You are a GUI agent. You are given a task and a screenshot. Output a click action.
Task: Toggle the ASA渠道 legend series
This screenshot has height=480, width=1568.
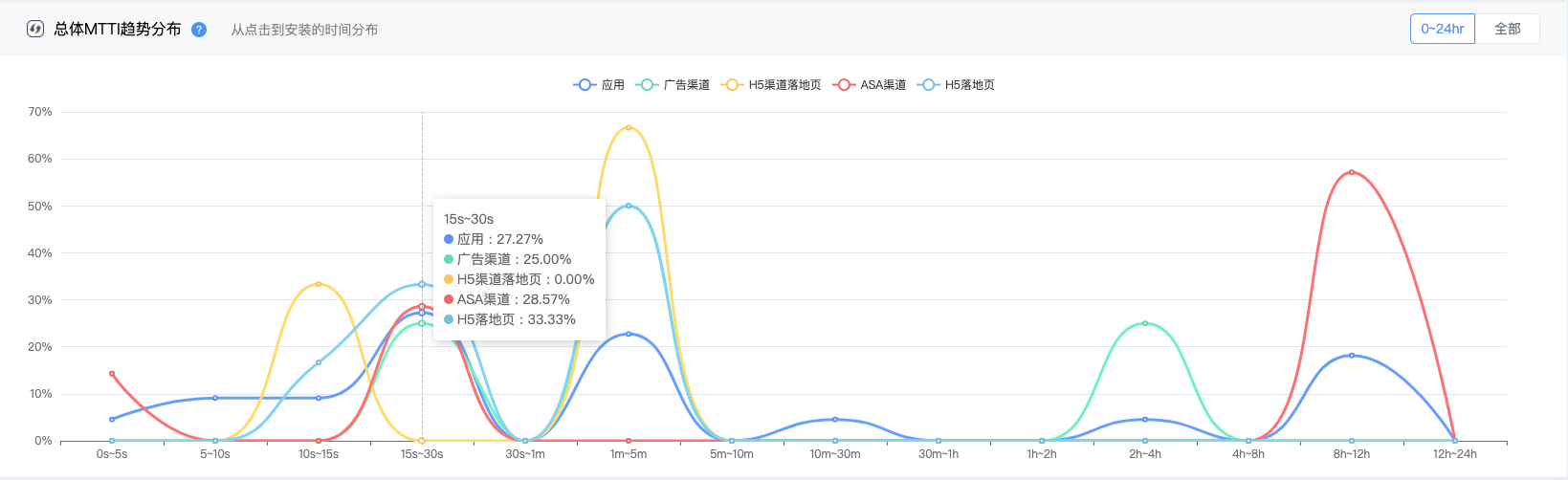click(x=870, y=85)
